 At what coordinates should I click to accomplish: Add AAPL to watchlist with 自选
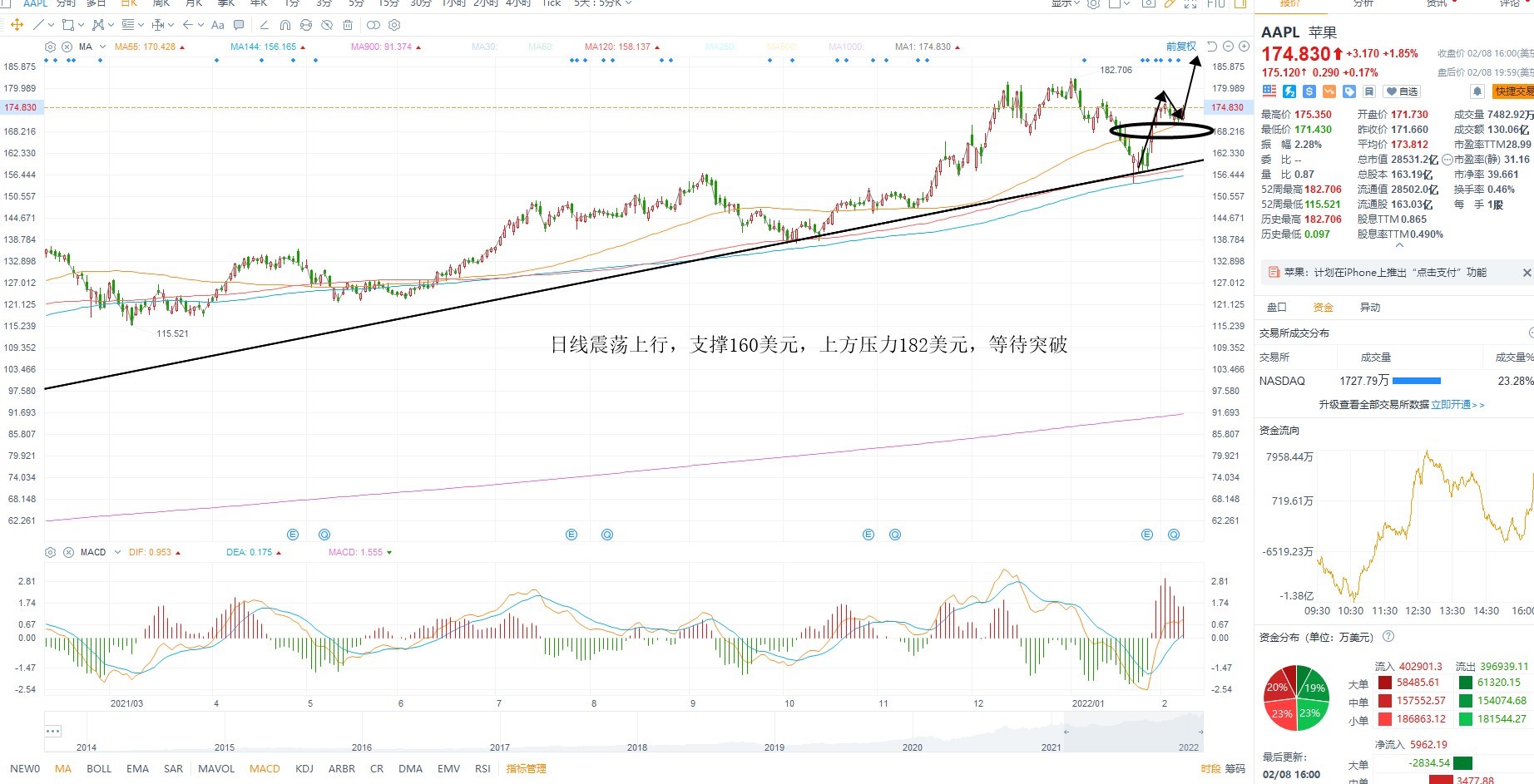pyautogui.click(x=1403, y=91)
